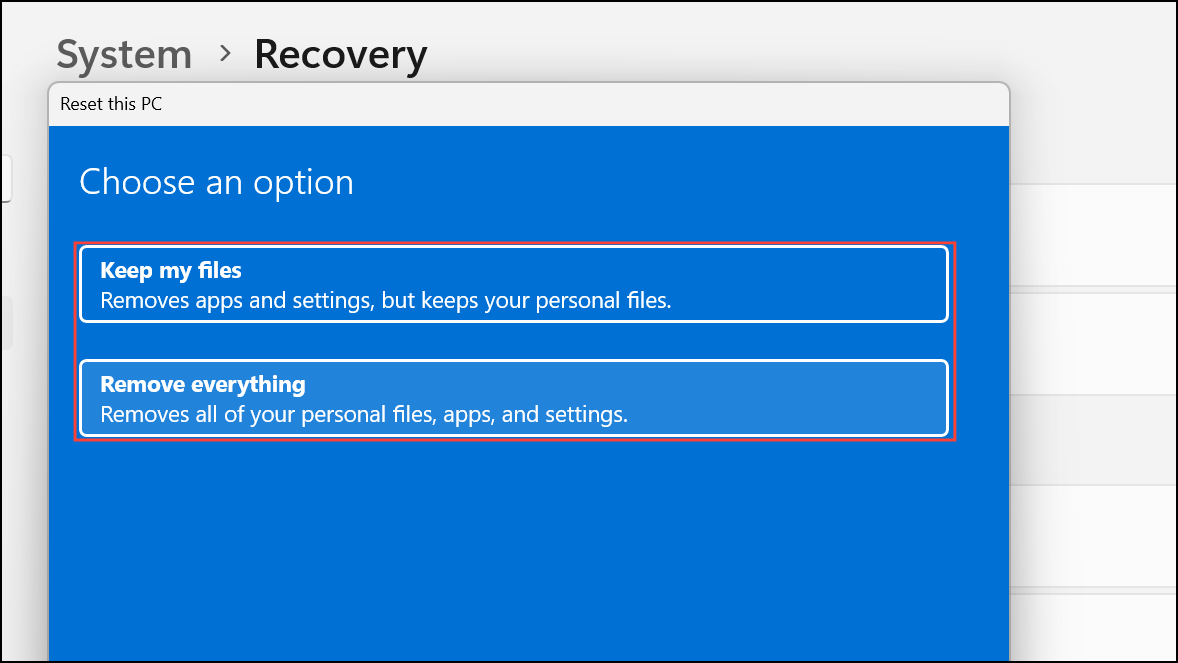Click the "Choose an option" heading
This screenshot has width=1178, height=663.
pyautogui.click(x=216, y=182)
